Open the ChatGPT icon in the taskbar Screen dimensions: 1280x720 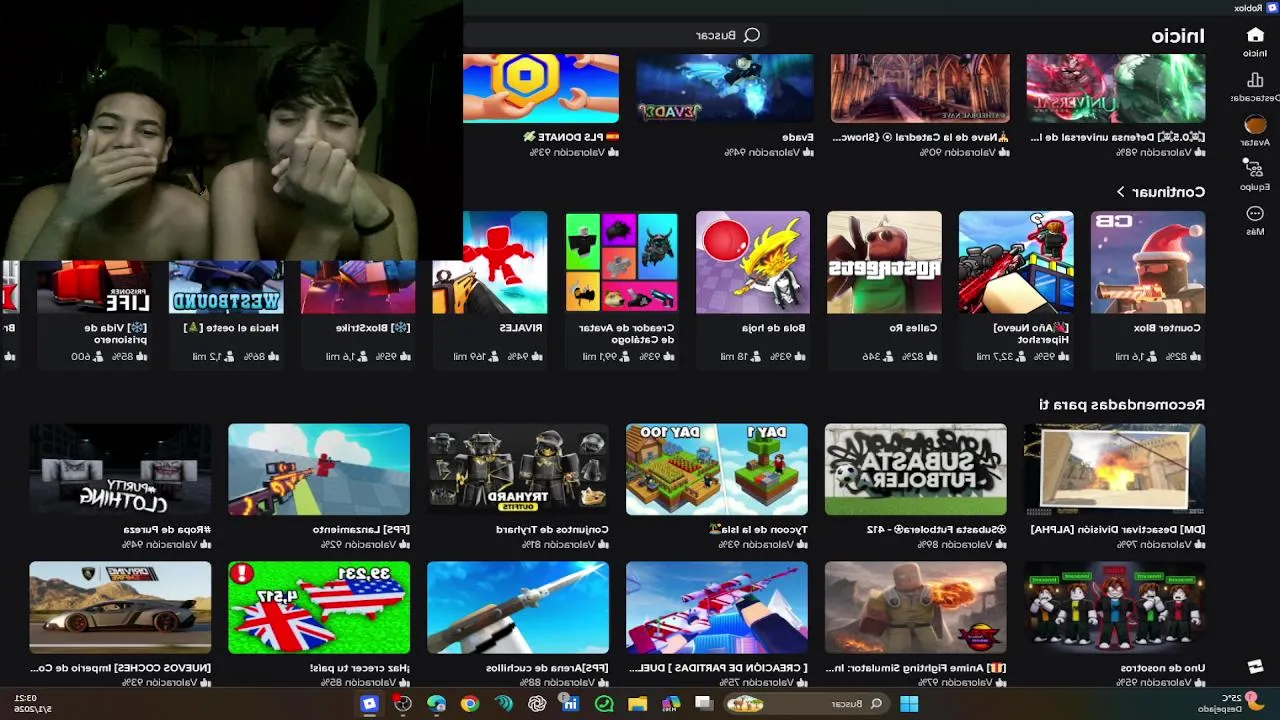pyautogui.click(x=537, y=704)
